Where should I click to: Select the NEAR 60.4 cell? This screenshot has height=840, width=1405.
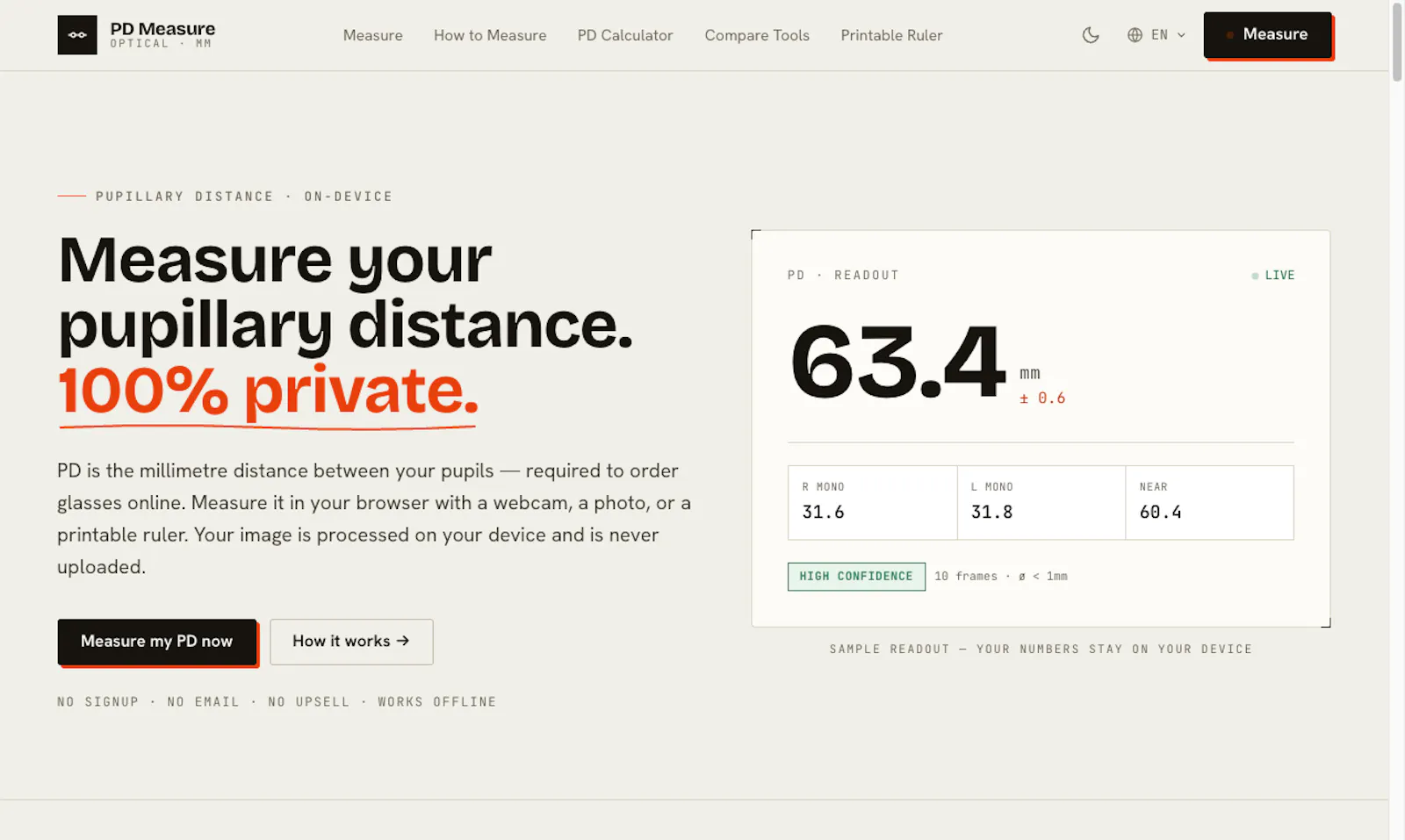(1209, 502)
